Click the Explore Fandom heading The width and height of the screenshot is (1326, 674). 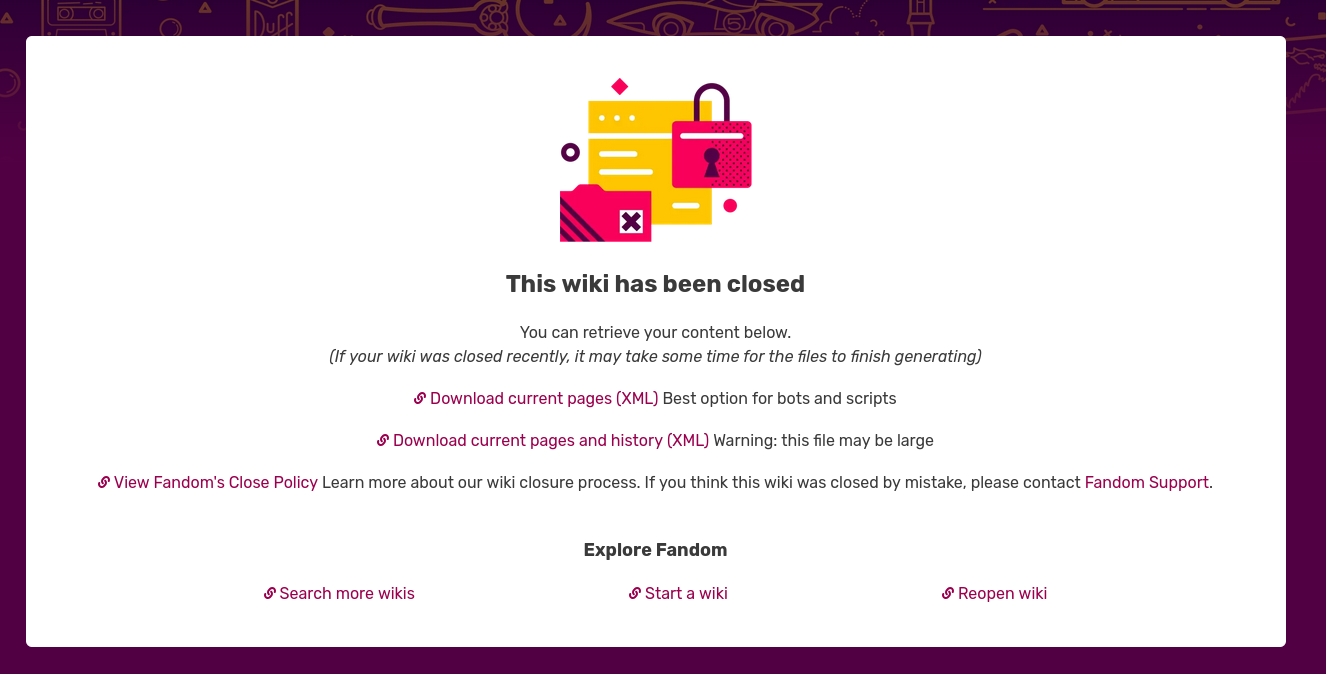coord(655,550)
